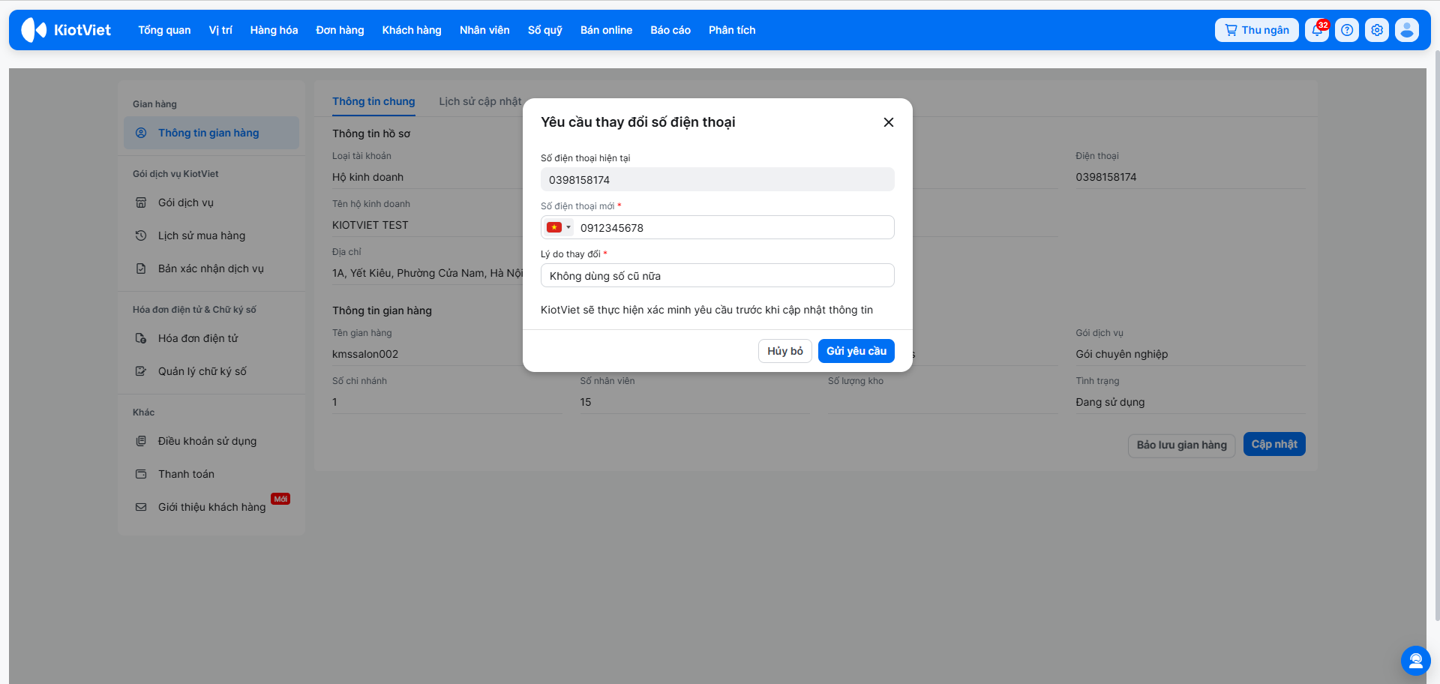Open the Bán online menu
The width and height of the screenshot is (1440, 684).
[606, 30]
